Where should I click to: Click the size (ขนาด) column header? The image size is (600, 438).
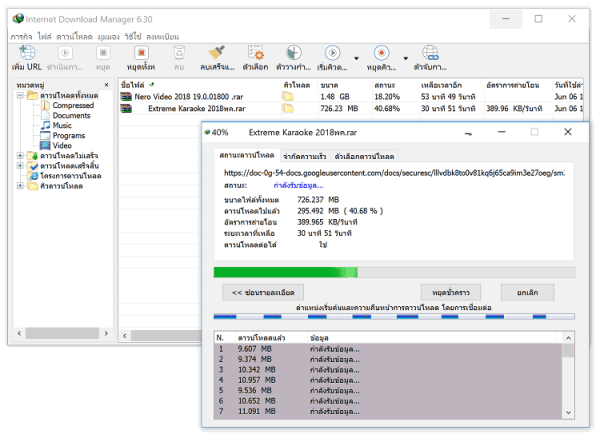345,85
